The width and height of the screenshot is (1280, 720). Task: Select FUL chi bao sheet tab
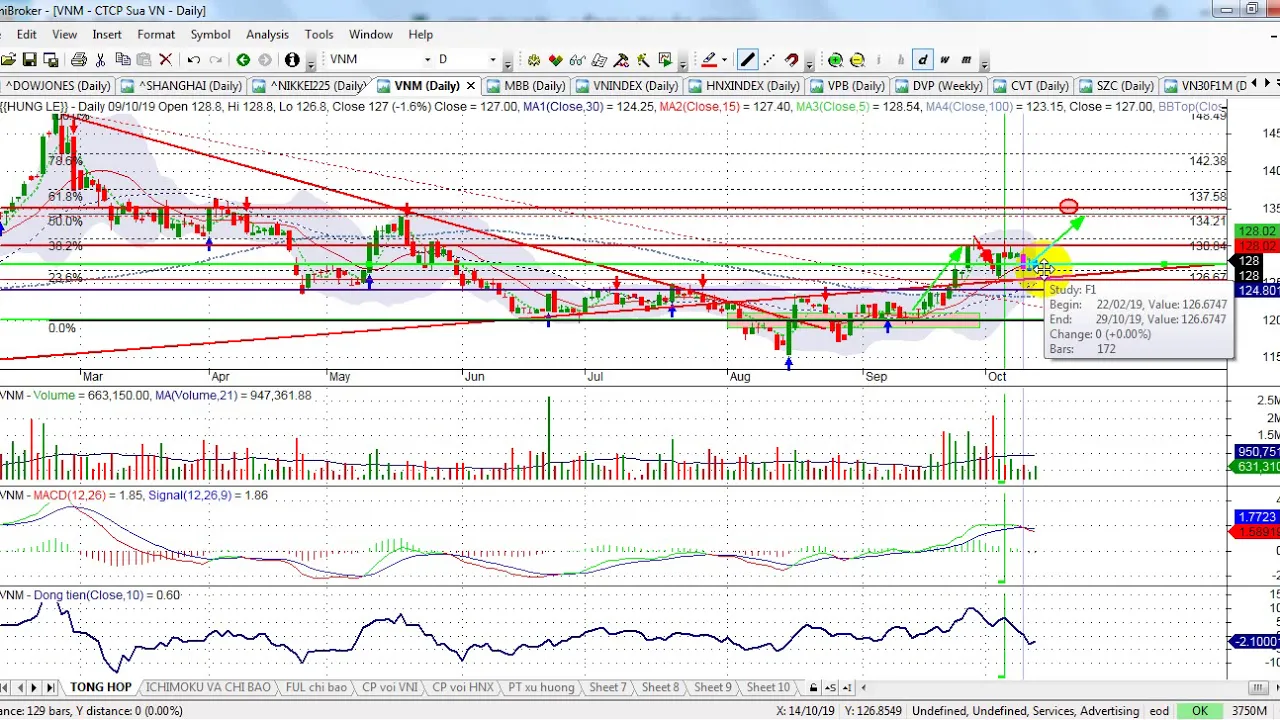pos(316,687)
